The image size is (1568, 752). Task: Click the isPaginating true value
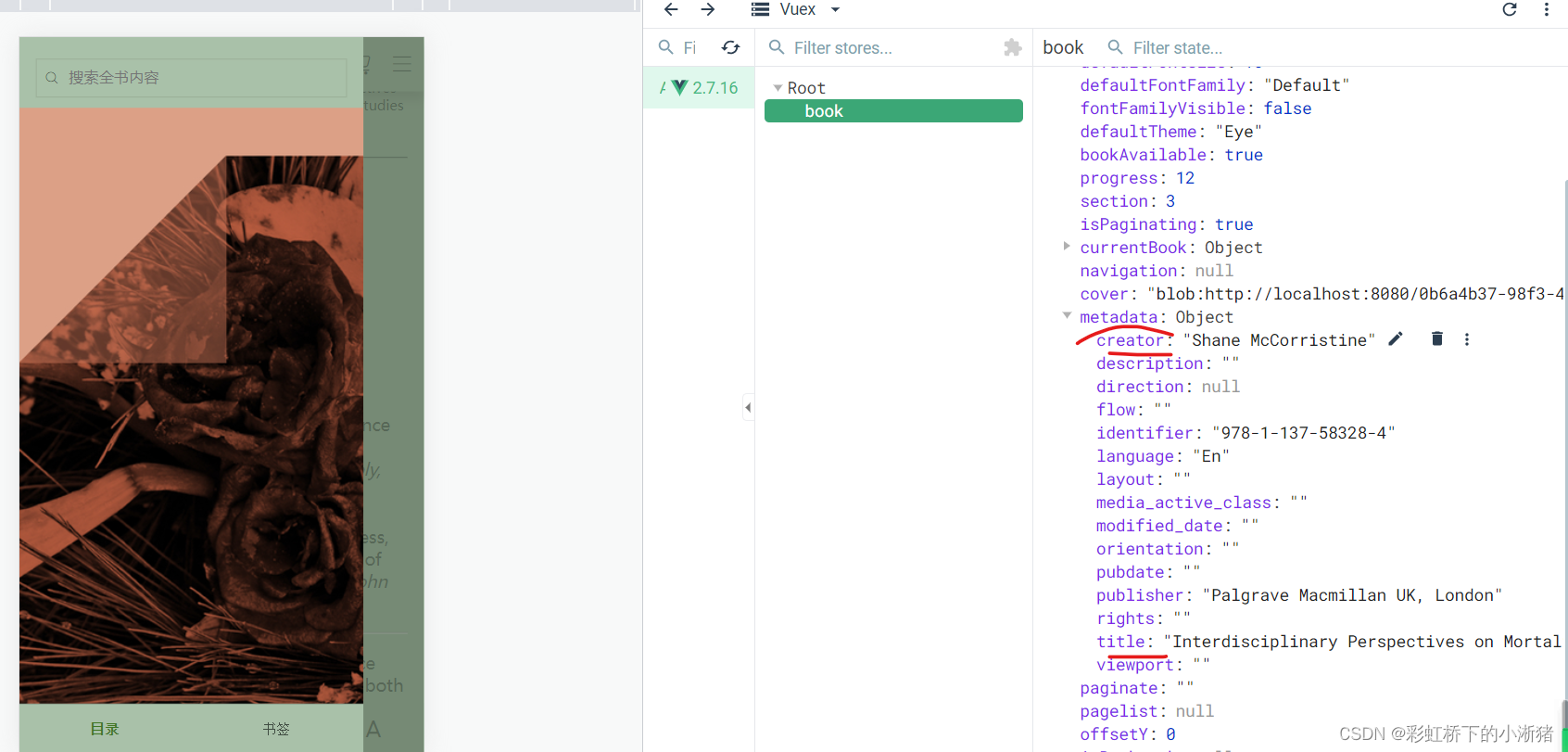click(1233, 224)
